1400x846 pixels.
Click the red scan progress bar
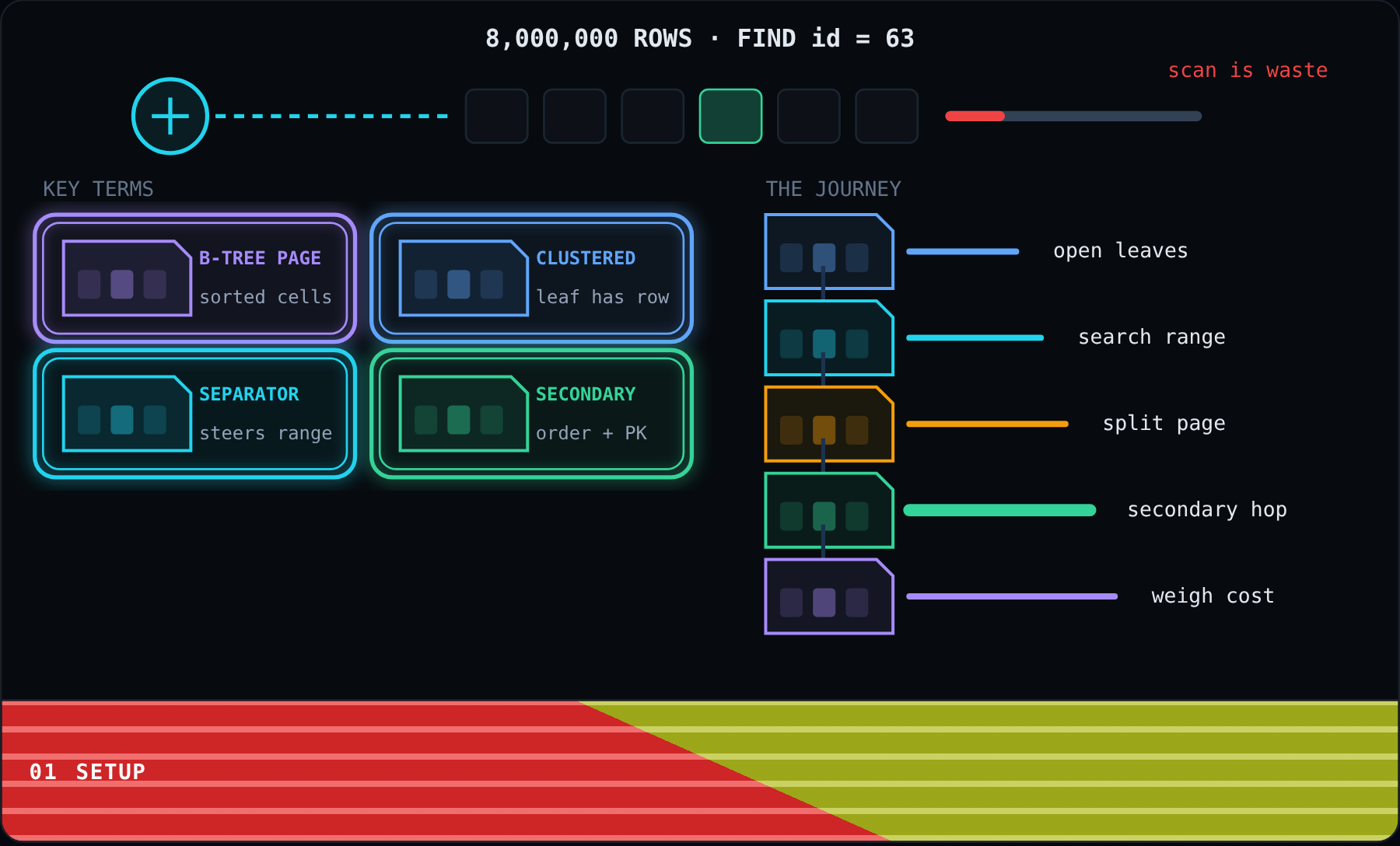pos(1073,116)
